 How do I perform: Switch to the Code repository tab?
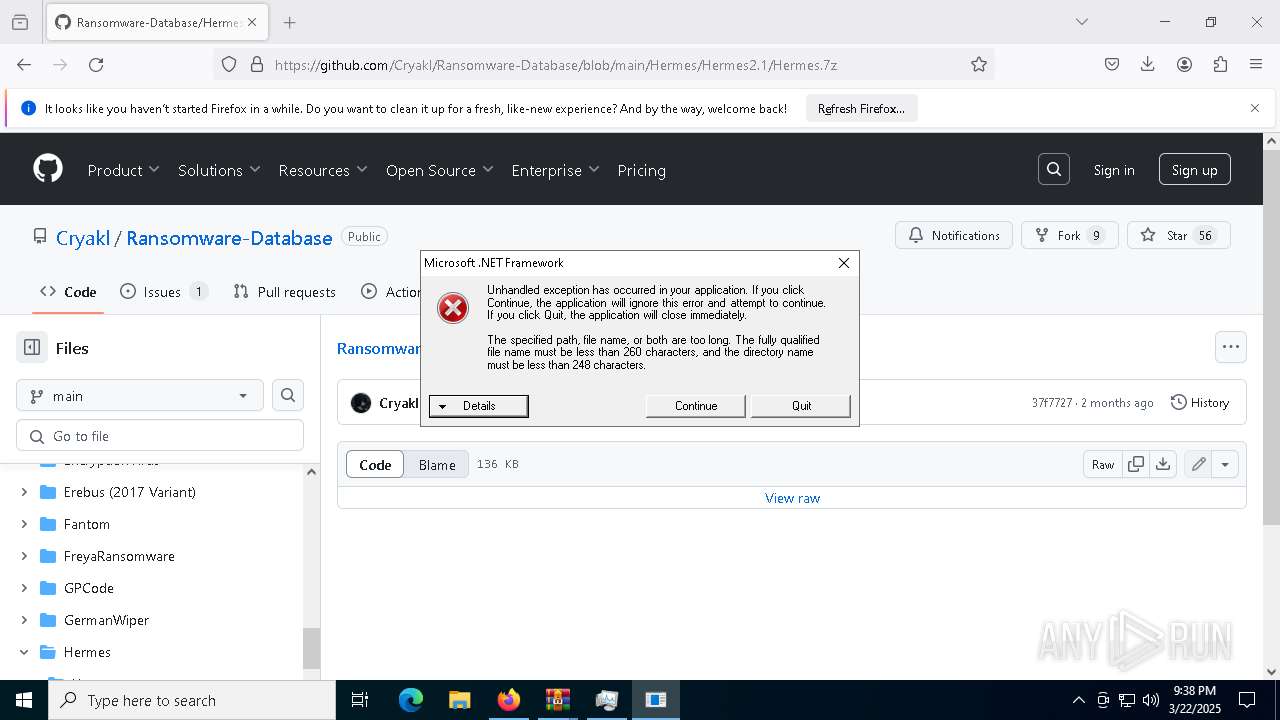[68, 292]
